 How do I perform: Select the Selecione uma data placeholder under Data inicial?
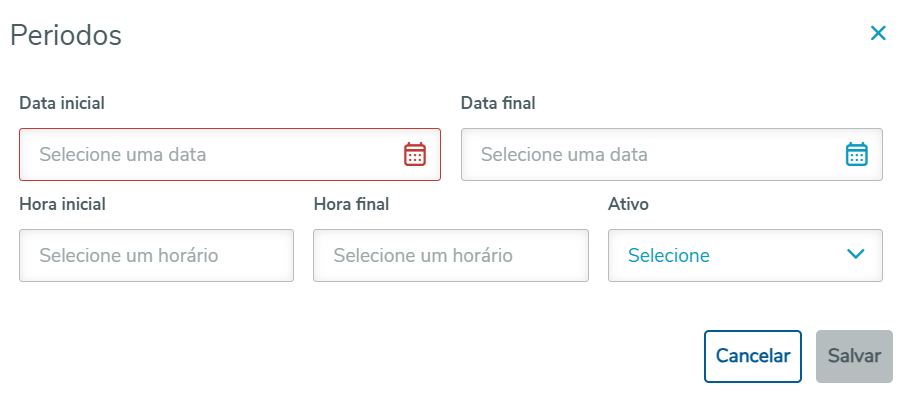point(123,155)
